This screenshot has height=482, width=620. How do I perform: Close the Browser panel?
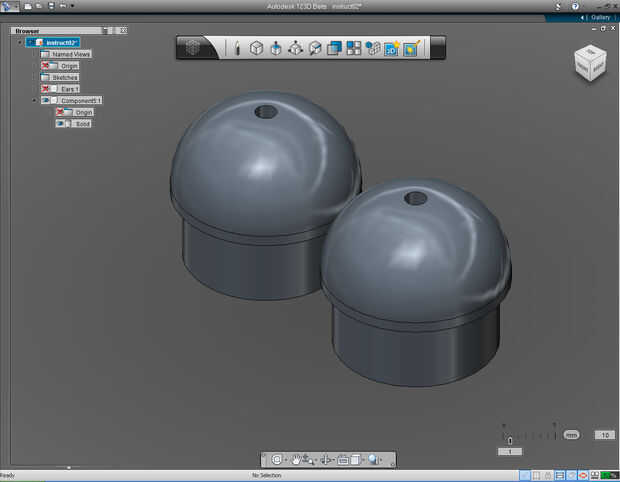pos(123,30)
